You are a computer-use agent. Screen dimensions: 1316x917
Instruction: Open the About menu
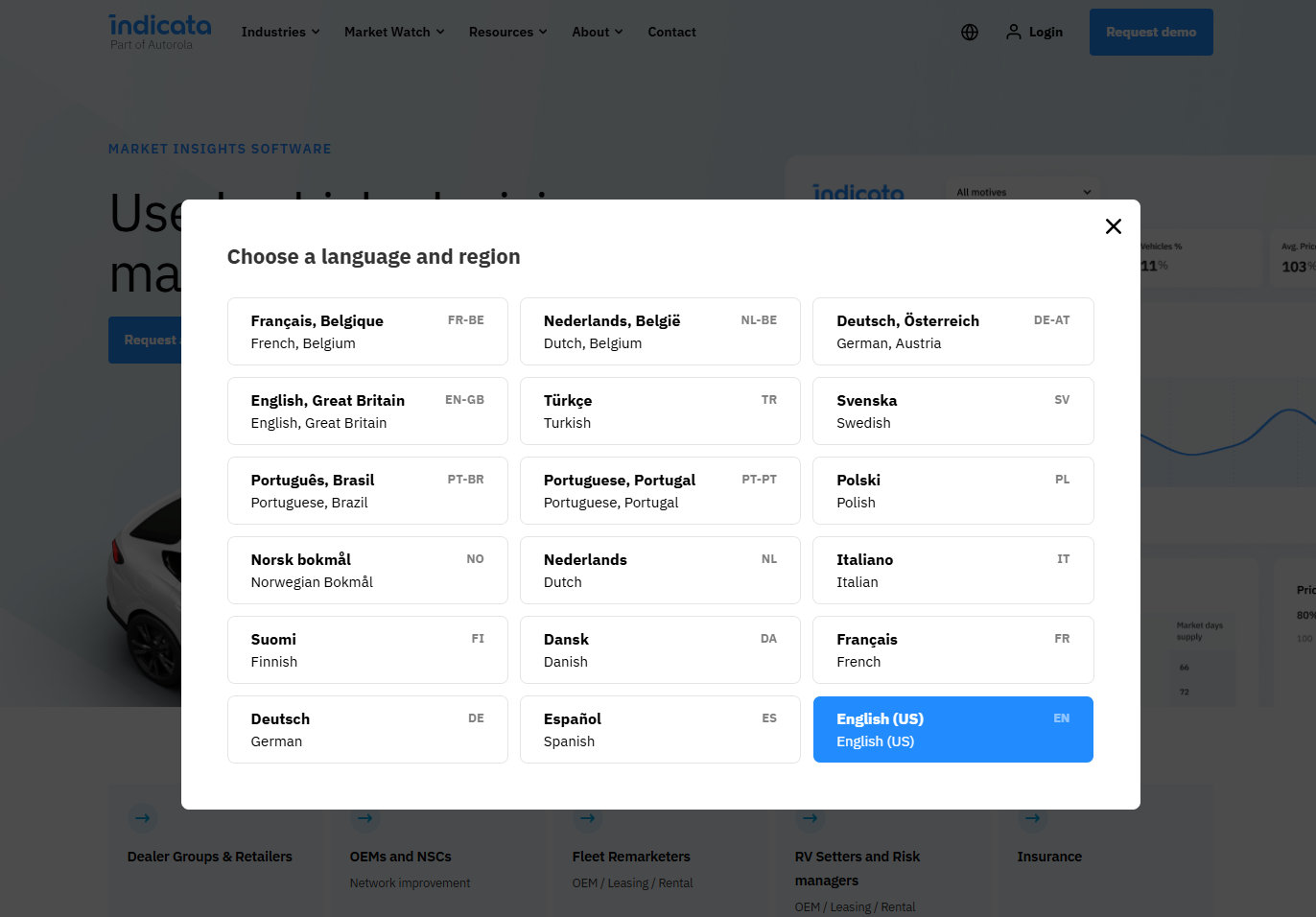[x=597, y=33]
